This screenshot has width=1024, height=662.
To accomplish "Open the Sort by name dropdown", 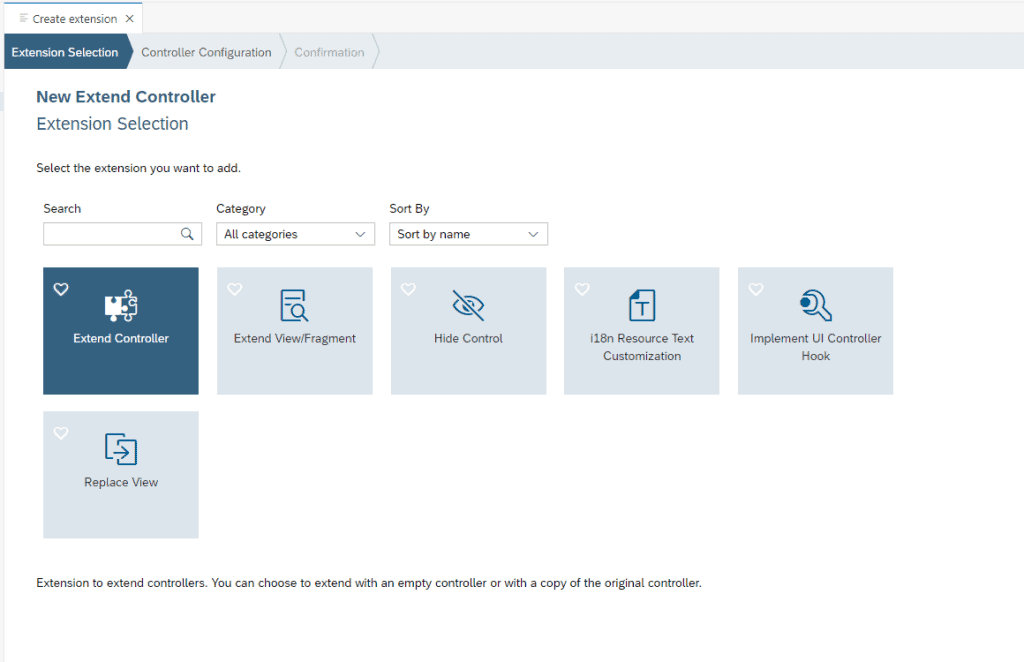I will [468, 234].
